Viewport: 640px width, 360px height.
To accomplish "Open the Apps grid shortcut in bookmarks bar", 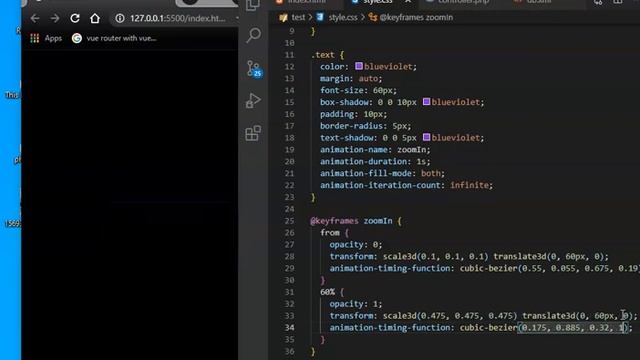I will (46, 38).
